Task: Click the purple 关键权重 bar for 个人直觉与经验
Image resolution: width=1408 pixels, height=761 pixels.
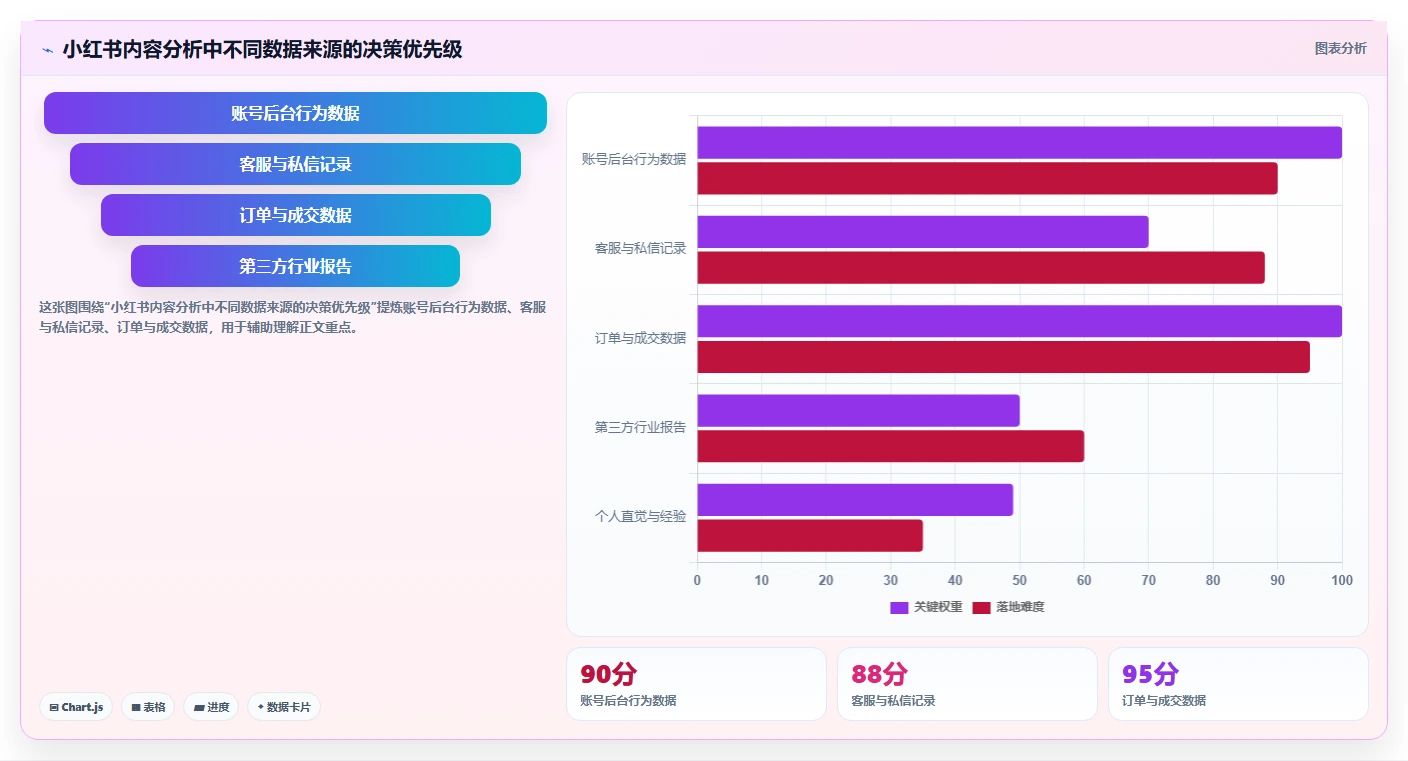Action: point(855,500)
